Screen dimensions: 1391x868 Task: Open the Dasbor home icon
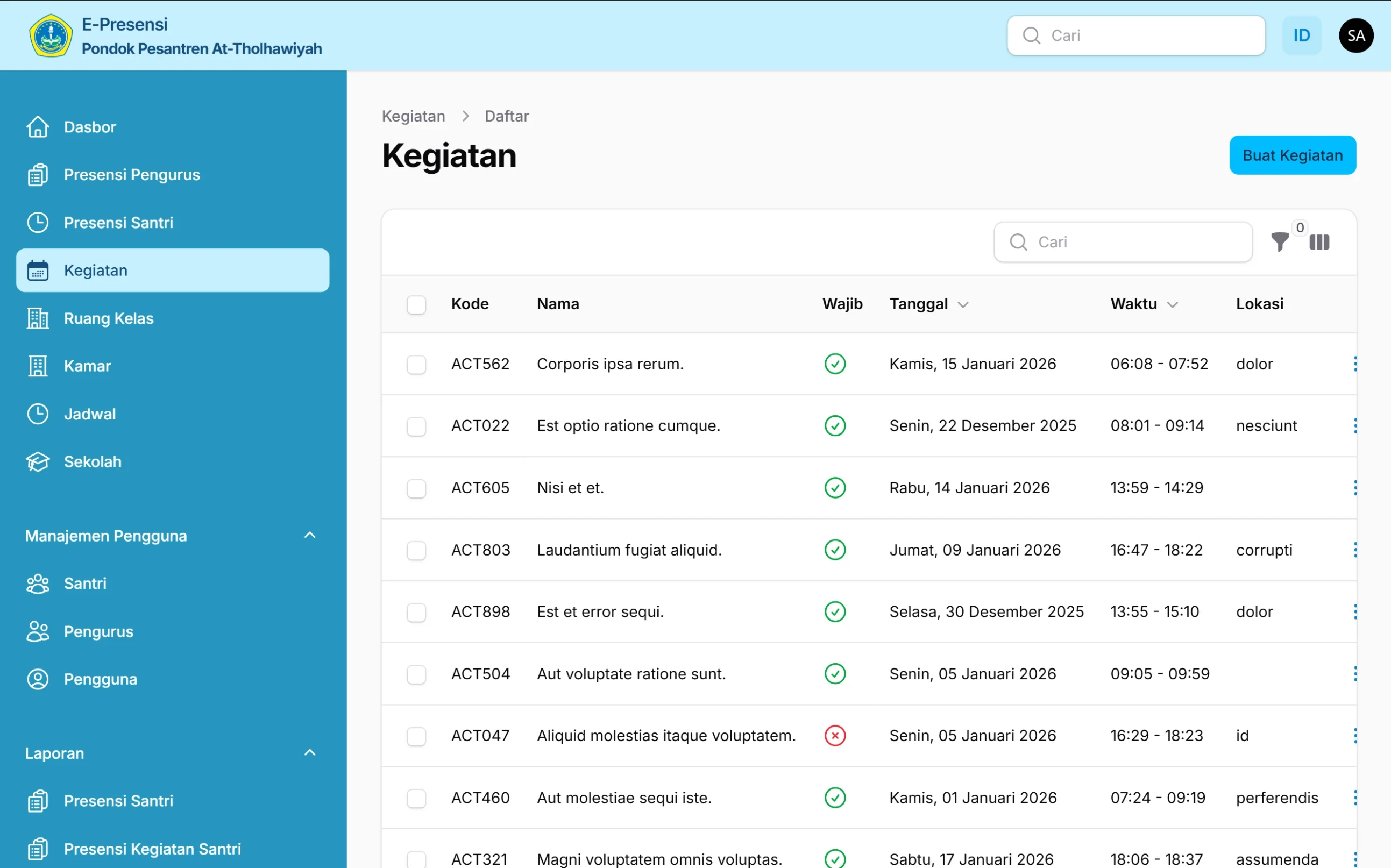pyautogui.click(x=37, y=126)
